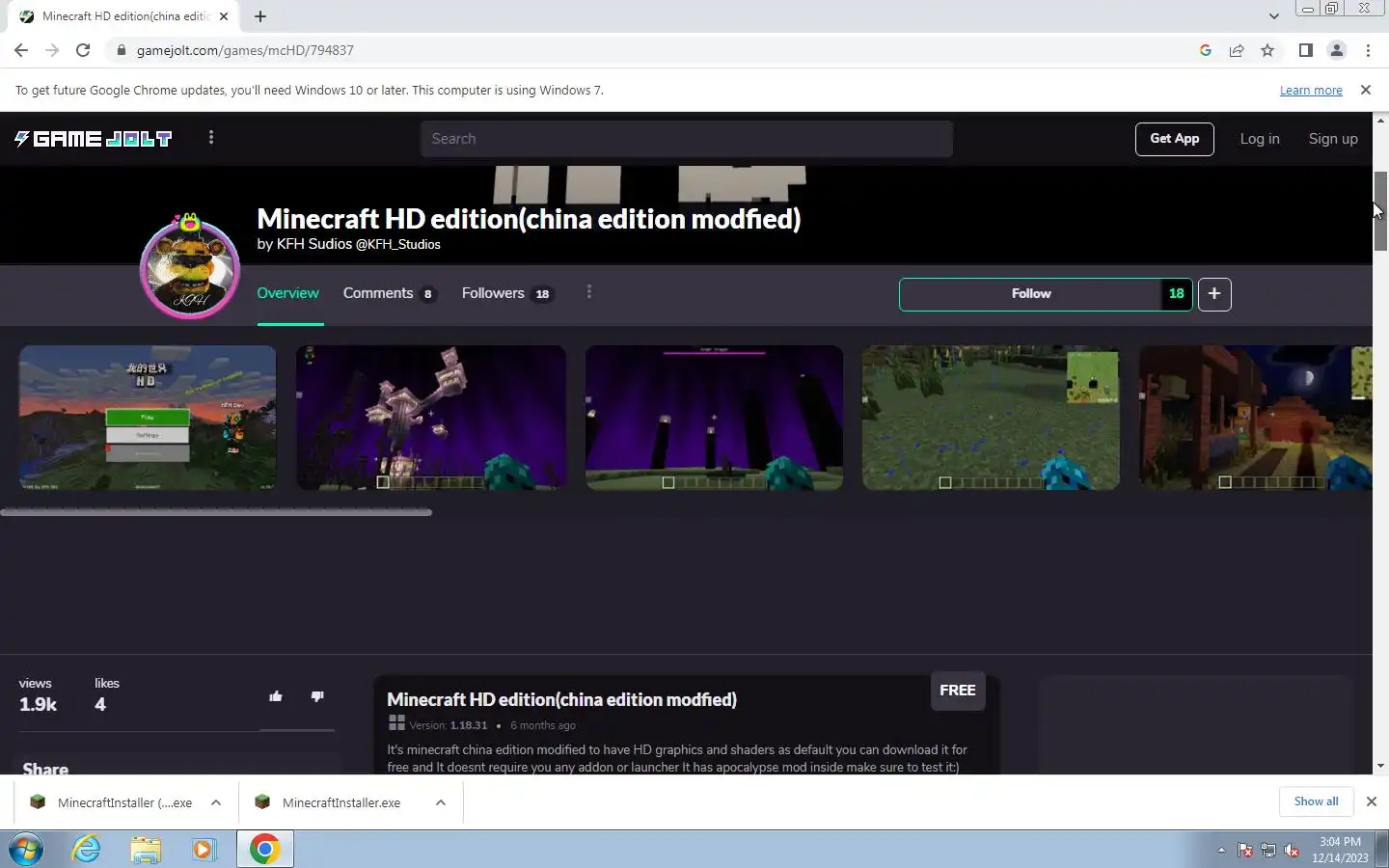Dismiss the Chrome update notification bar

coord(1365,90)
